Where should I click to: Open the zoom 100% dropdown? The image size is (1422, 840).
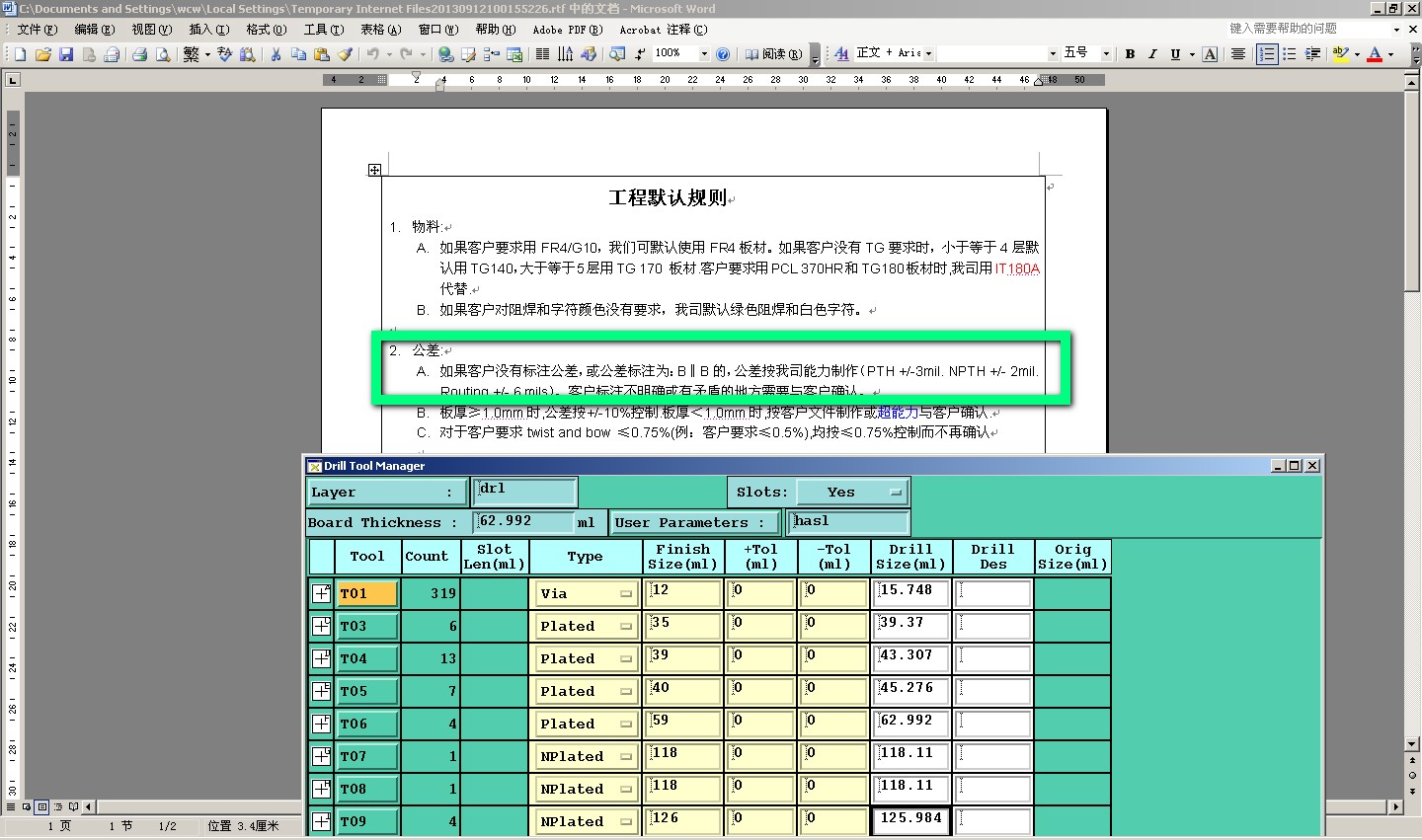[704, 54]
